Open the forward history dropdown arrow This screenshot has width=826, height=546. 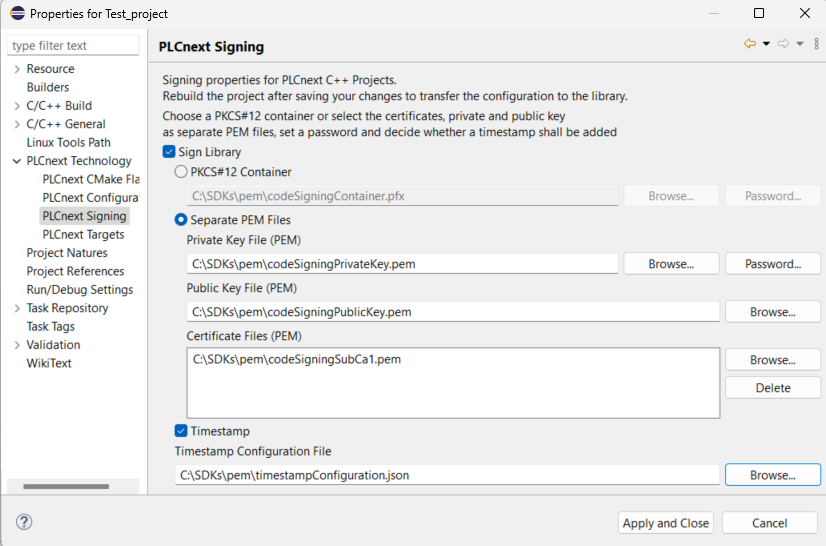coord(800,44)
